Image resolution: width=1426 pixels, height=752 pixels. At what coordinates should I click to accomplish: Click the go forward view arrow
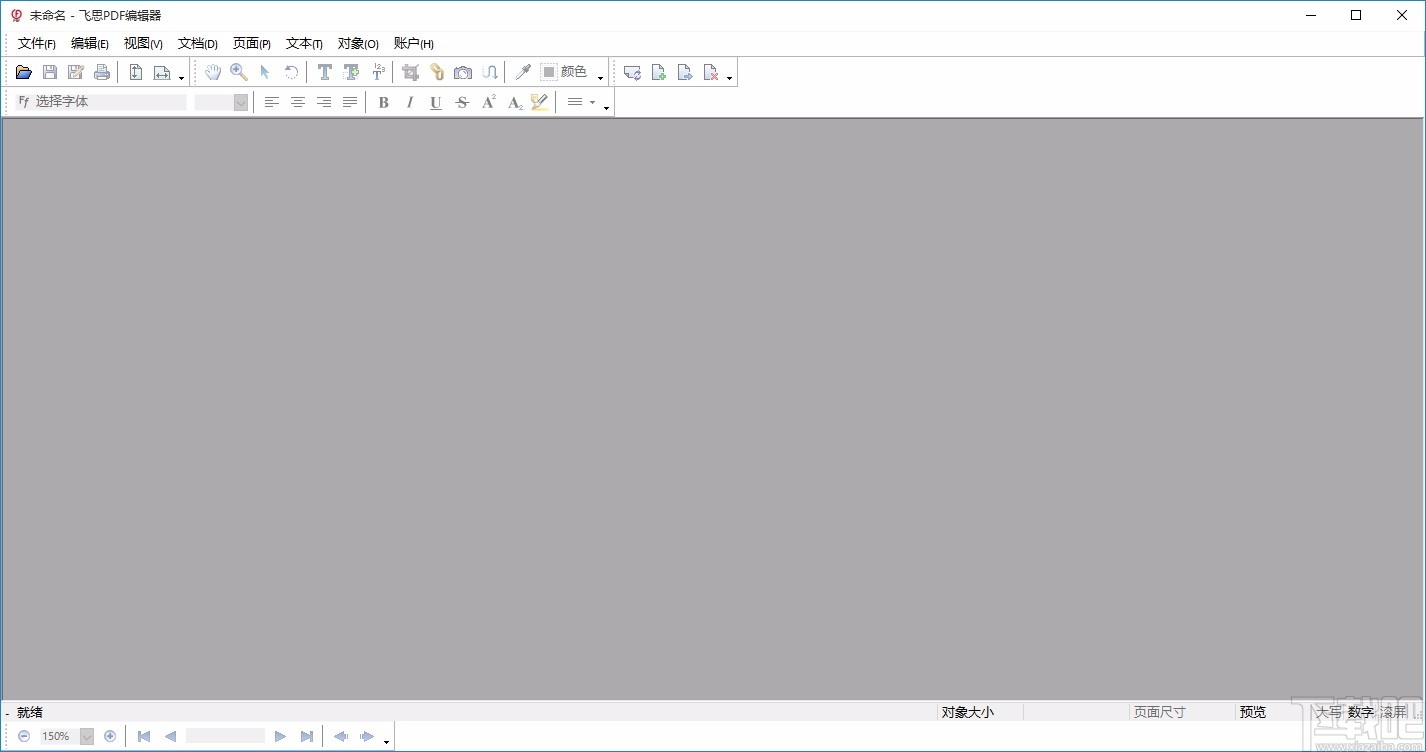point(367,736)
